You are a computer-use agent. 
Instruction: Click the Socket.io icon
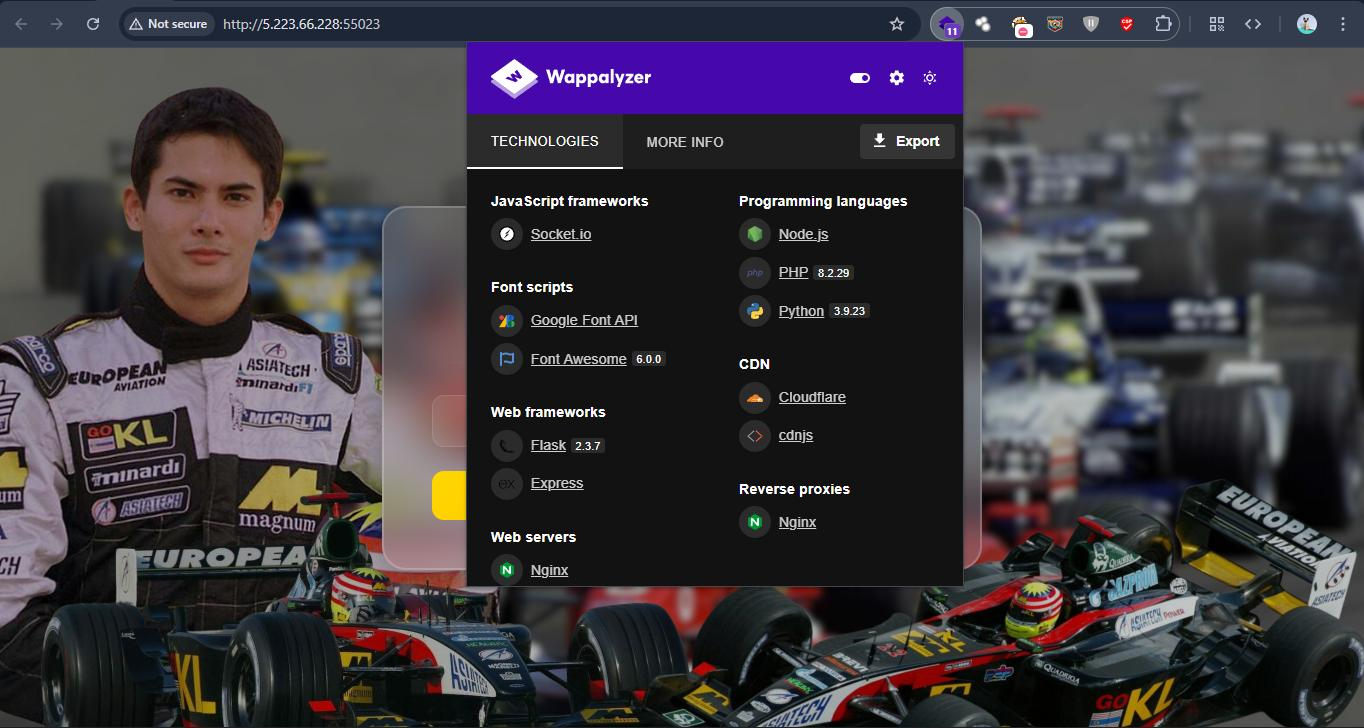507,234
